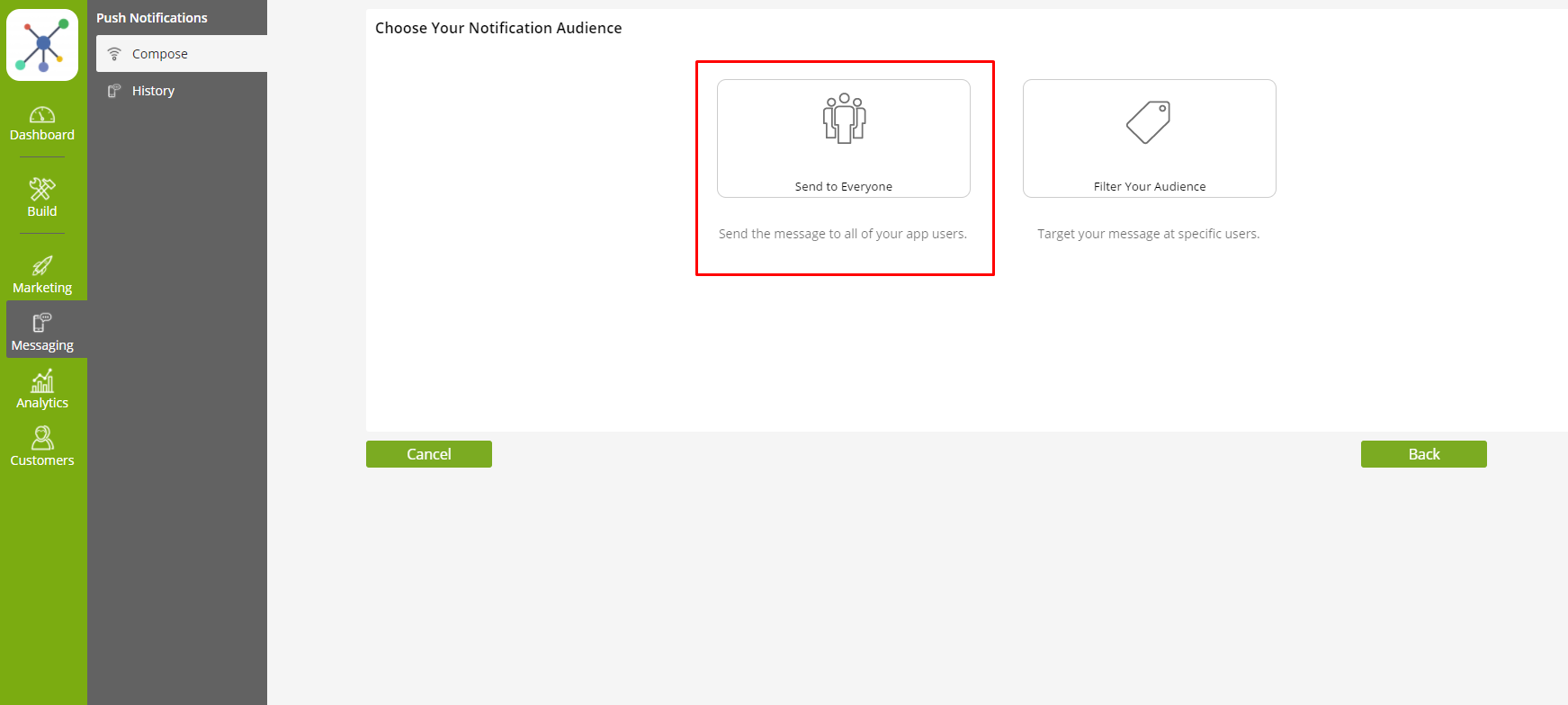Go back with the Back button

click(1424, 454)
